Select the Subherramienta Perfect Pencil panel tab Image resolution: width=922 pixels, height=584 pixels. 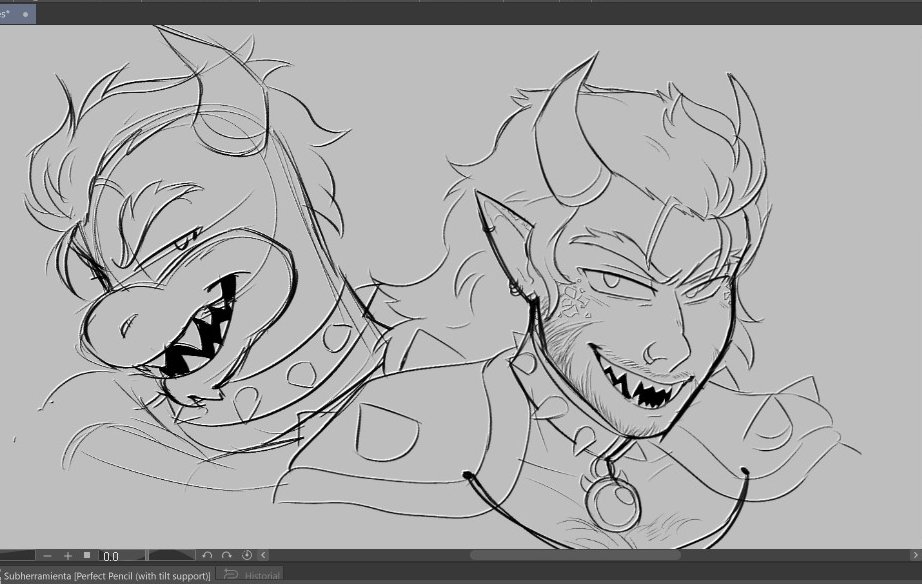(107, 576)
